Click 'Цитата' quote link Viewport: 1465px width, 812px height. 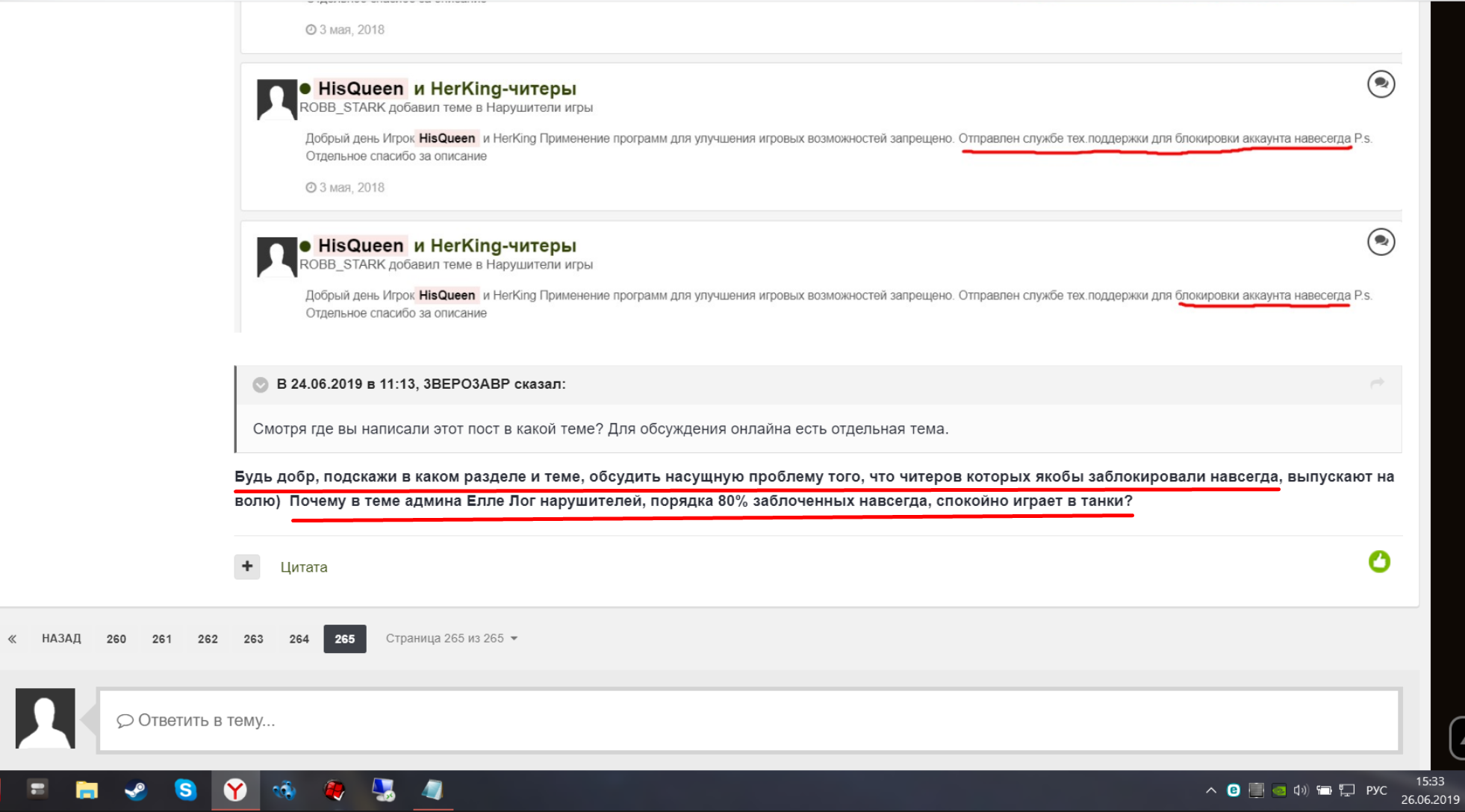click(304, 567)
